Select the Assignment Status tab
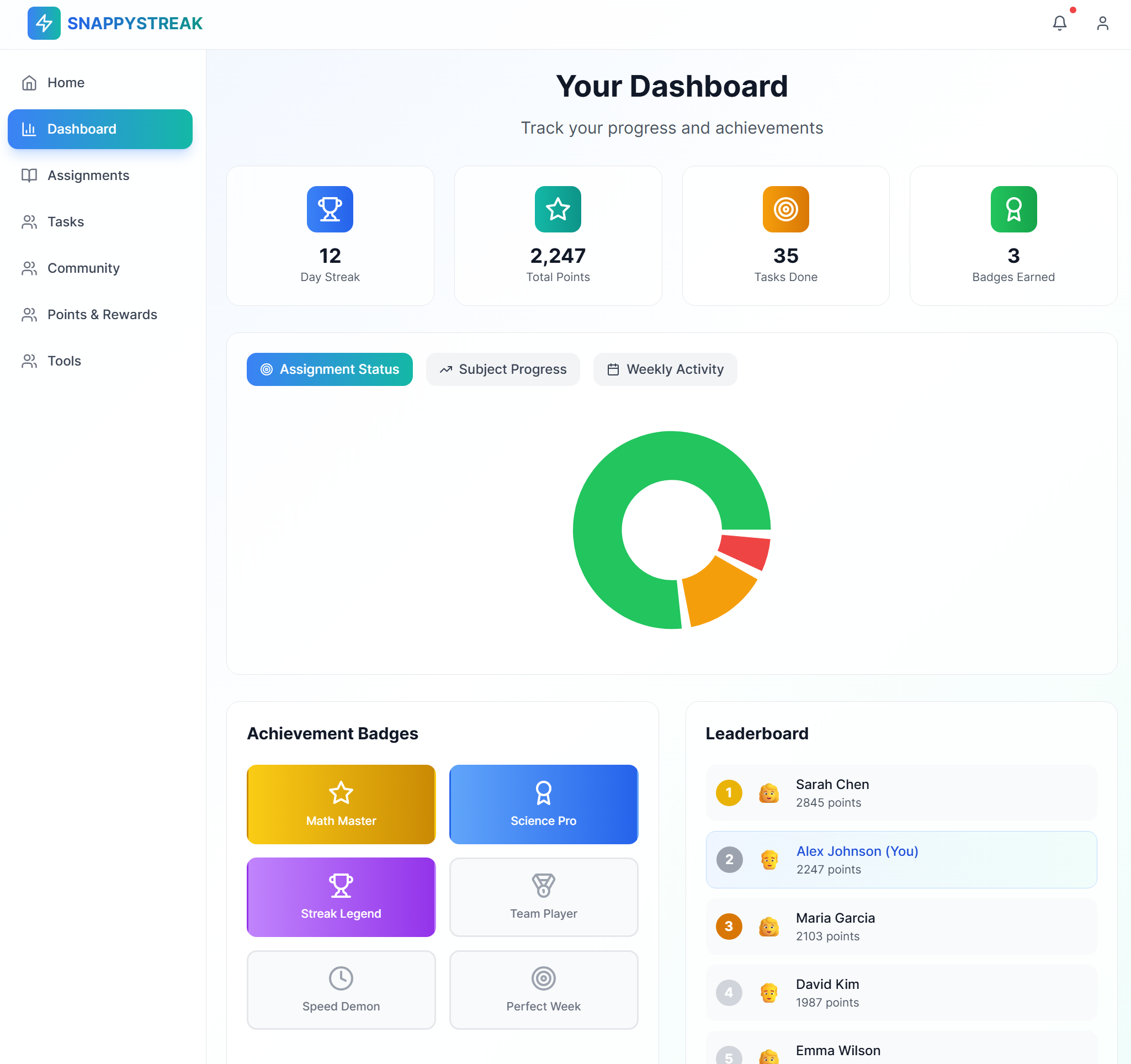 [x=330, y=369]
